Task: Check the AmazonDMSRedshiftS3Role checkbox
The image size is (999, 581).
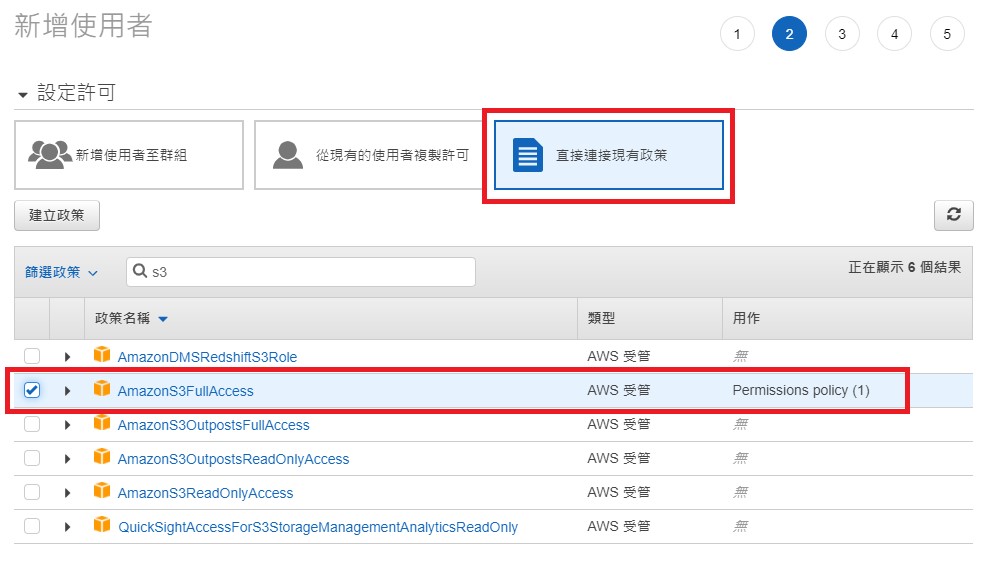Action: tap(32, 356)
